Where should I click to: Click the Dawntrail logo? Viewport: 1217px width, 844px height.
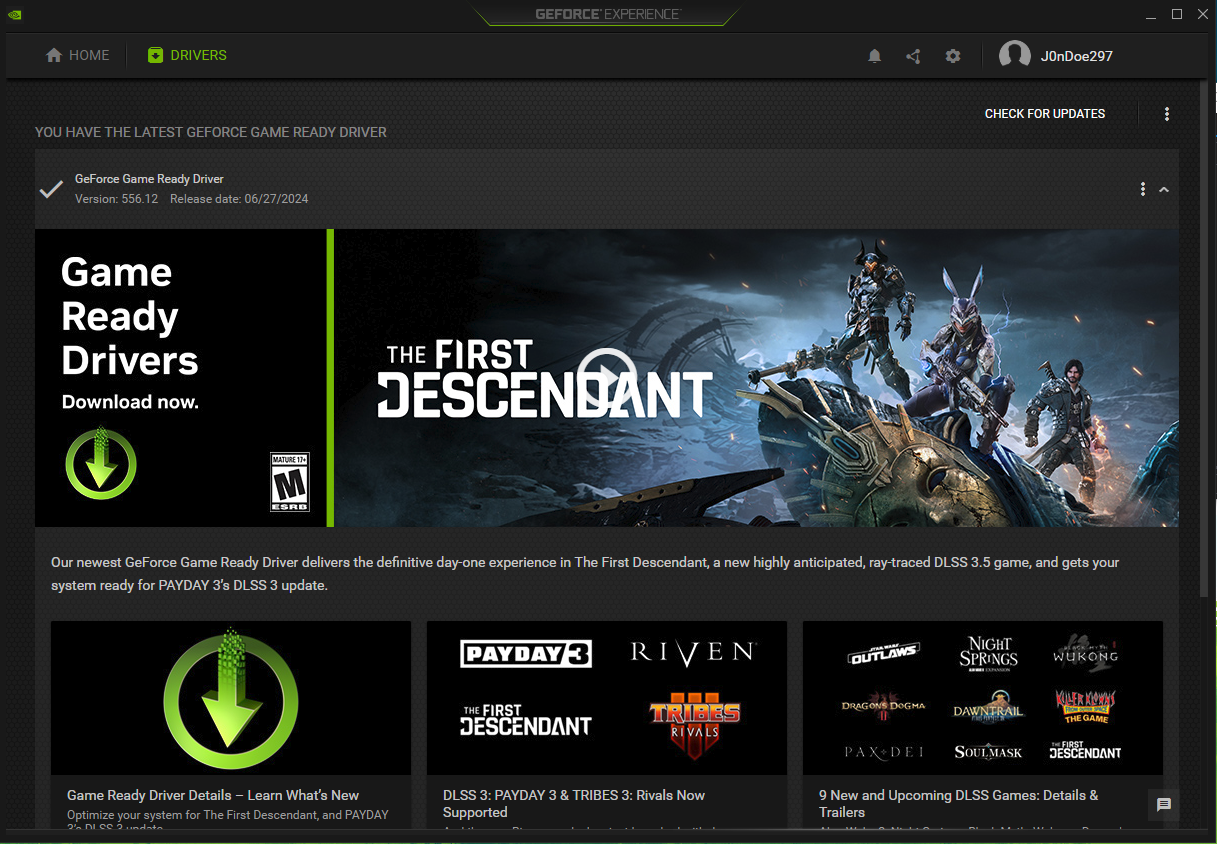click(988, 708)
